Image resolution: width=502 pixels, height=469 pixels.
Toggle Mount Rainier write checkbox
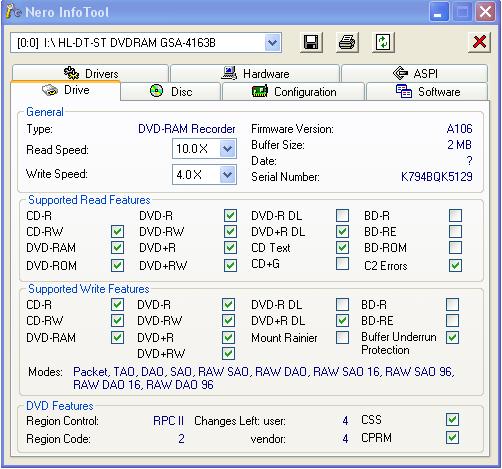[x=342, y=337]
